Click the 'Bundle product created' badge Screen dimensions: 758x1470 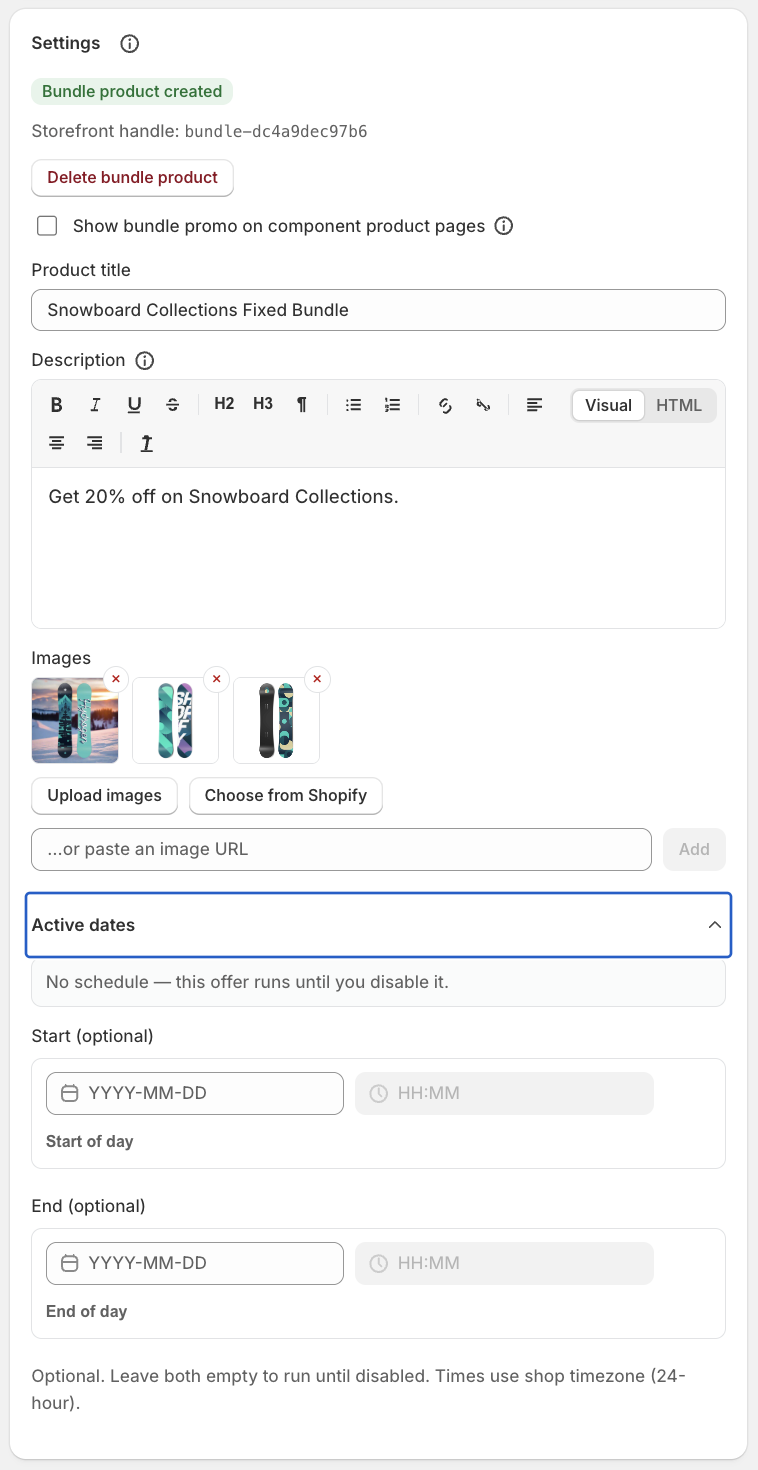click(x=132, y=91)
